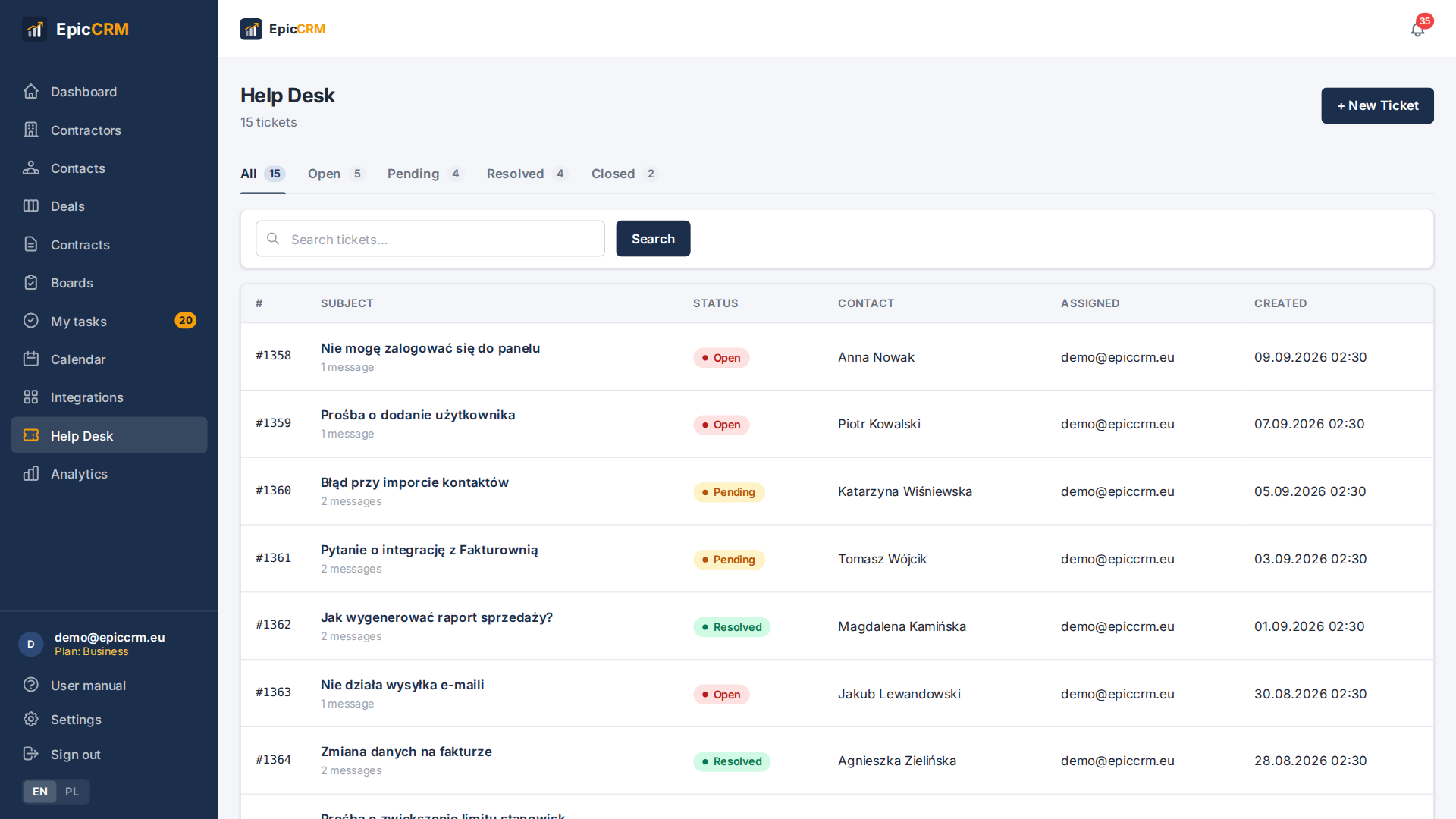The height and width of the screenshot is (819, 1456).
Task: Click the user avatar with letter D
Action: (x=31, y=644)
